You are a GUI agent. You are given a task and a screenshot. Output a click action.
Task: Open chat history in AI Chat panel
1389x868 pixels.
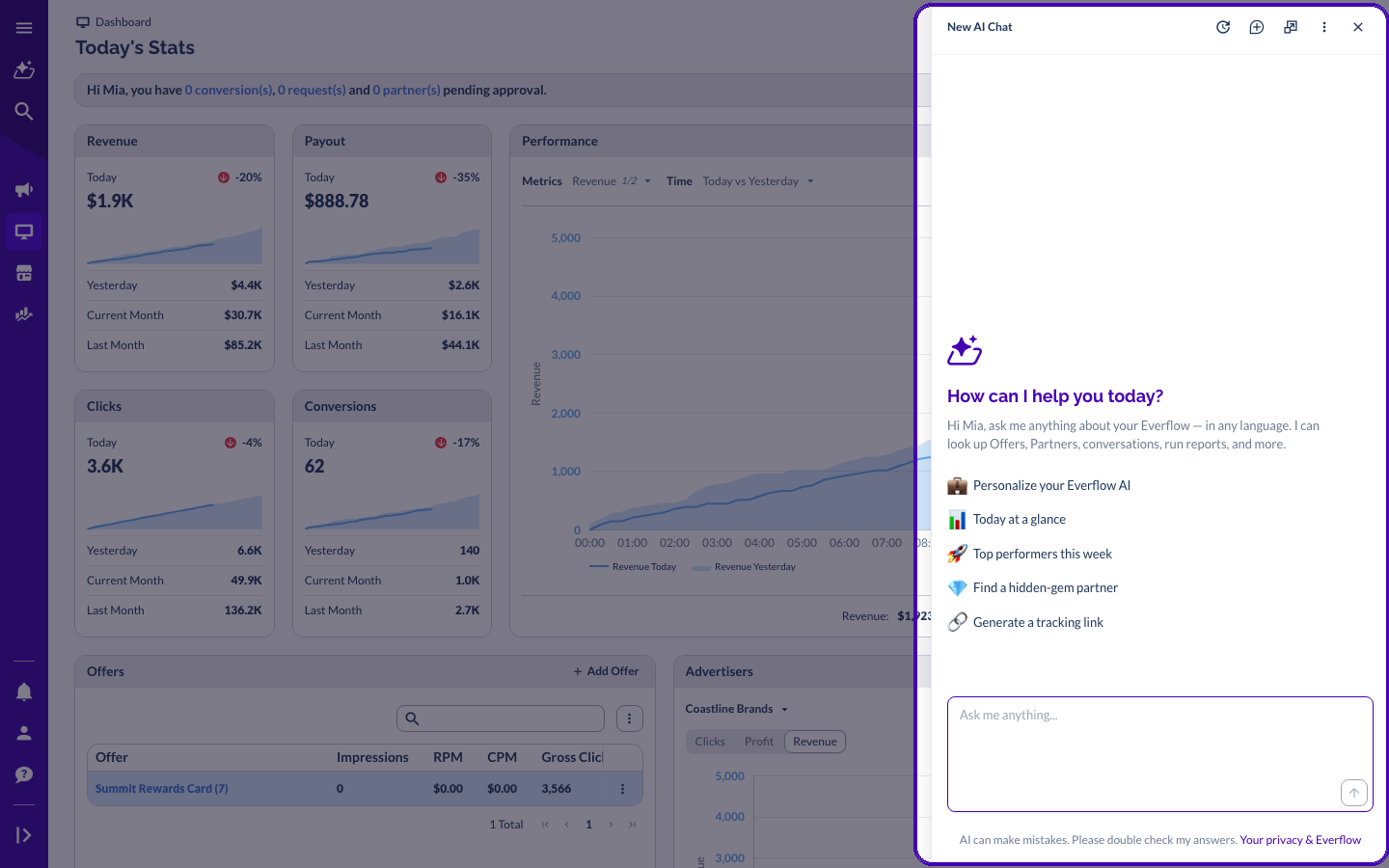1223,27
